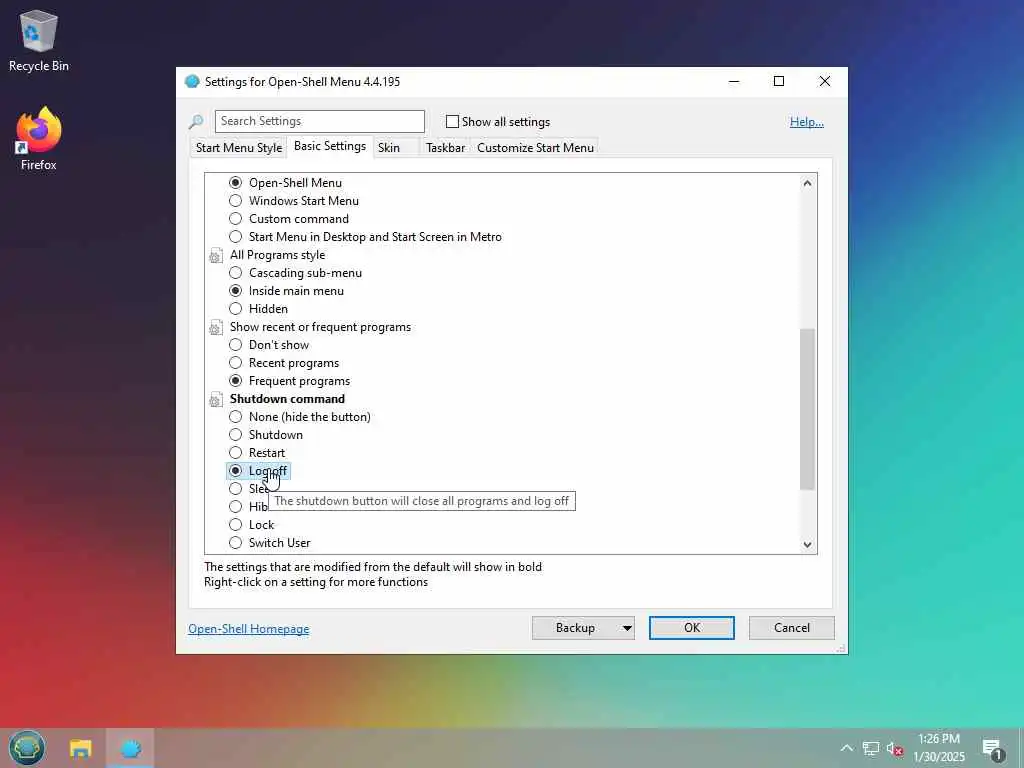Click the scrollbar down arrow
Screen dimensions: 1024x768
(x=807, y=545)
